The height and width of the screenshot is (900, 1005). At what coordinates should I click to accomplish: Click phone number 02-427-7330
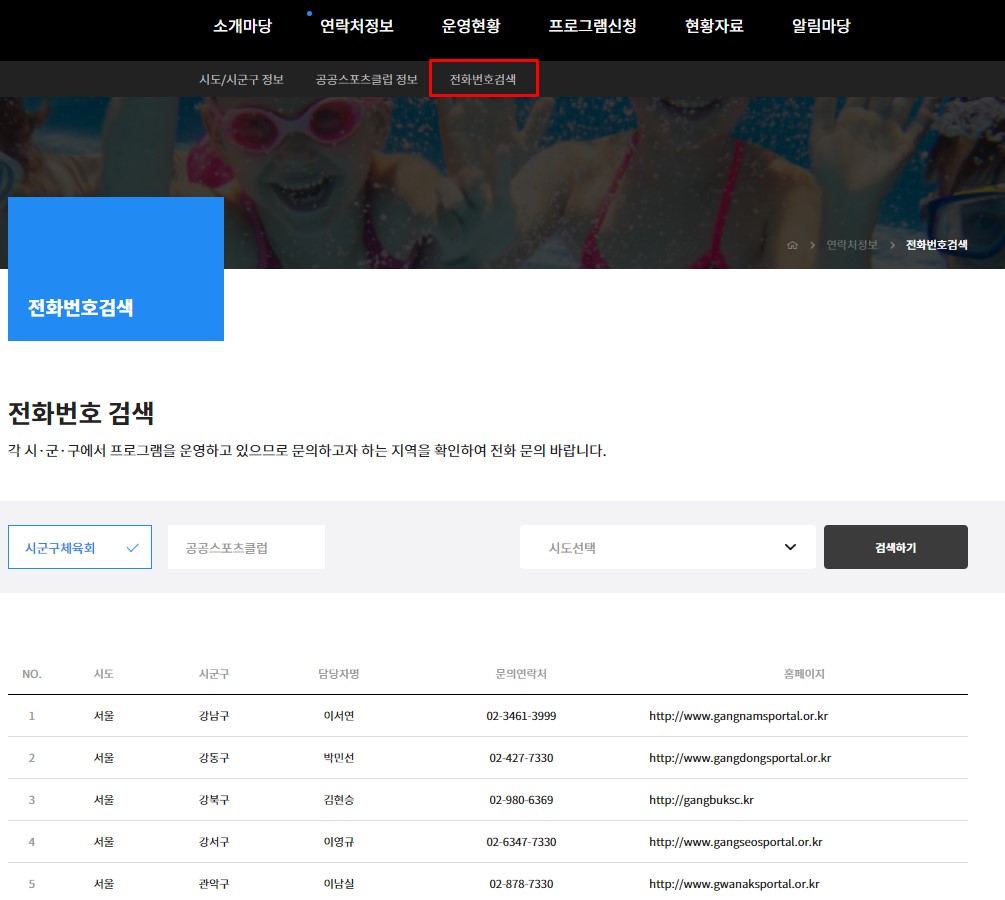coord(521,758)
